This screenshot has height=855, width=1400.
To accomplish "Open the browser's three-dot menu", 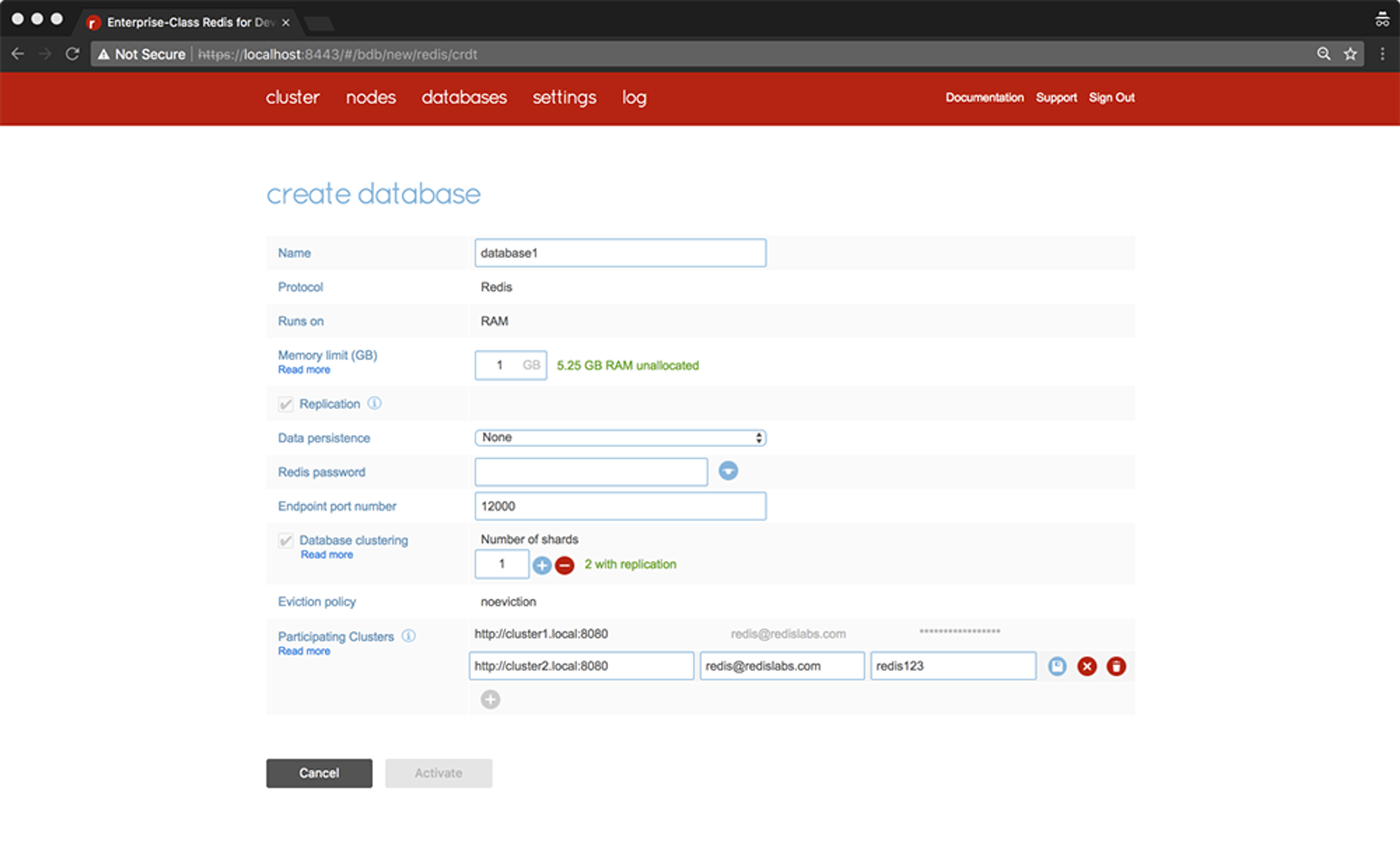I will pos(1382,54).
